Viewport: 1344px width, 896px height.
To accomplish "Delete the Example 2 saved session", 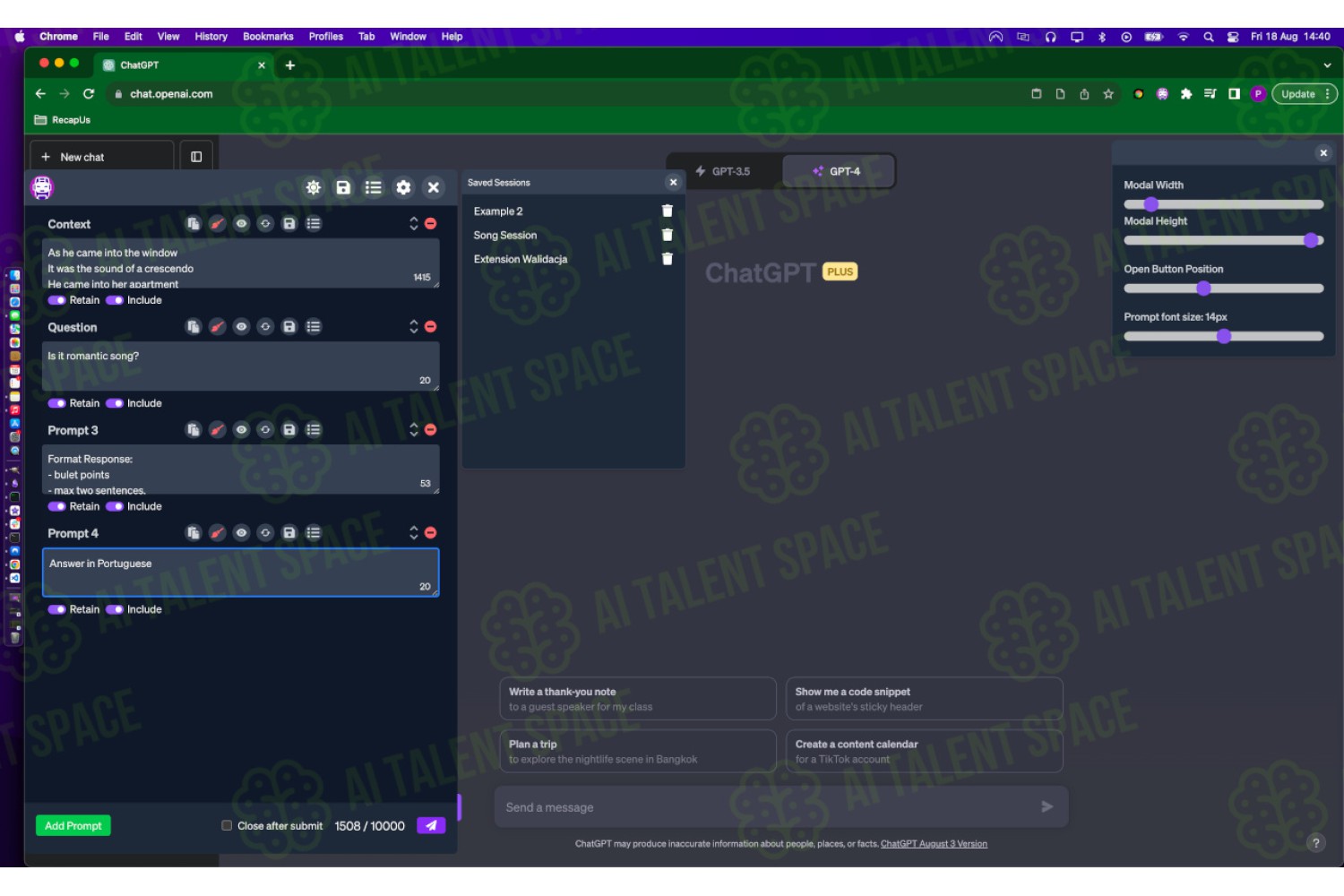I will coord(668,211).
